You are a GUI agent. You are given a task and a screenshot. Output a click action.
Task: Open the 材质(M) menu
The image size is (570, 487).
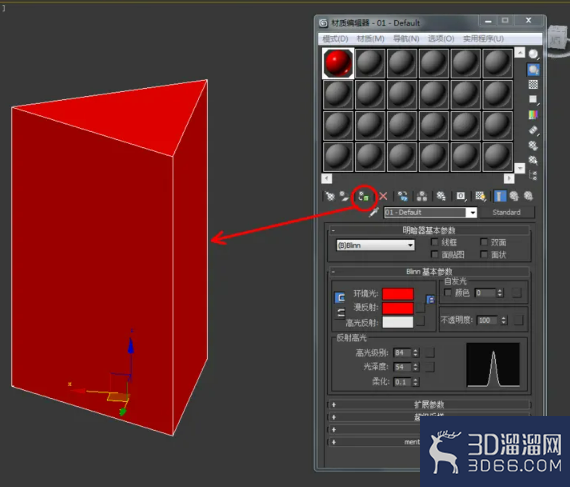370,39
